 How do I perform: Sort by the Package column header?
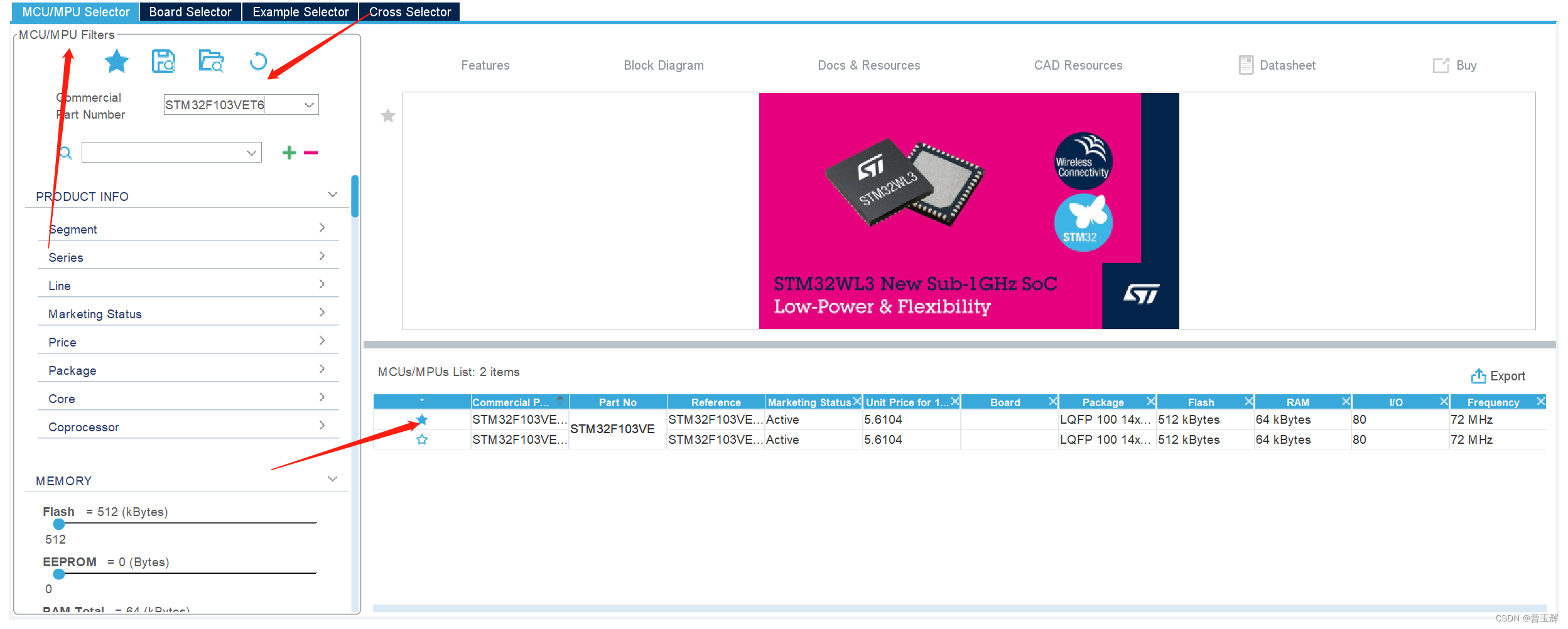(x=1103, y=402)
